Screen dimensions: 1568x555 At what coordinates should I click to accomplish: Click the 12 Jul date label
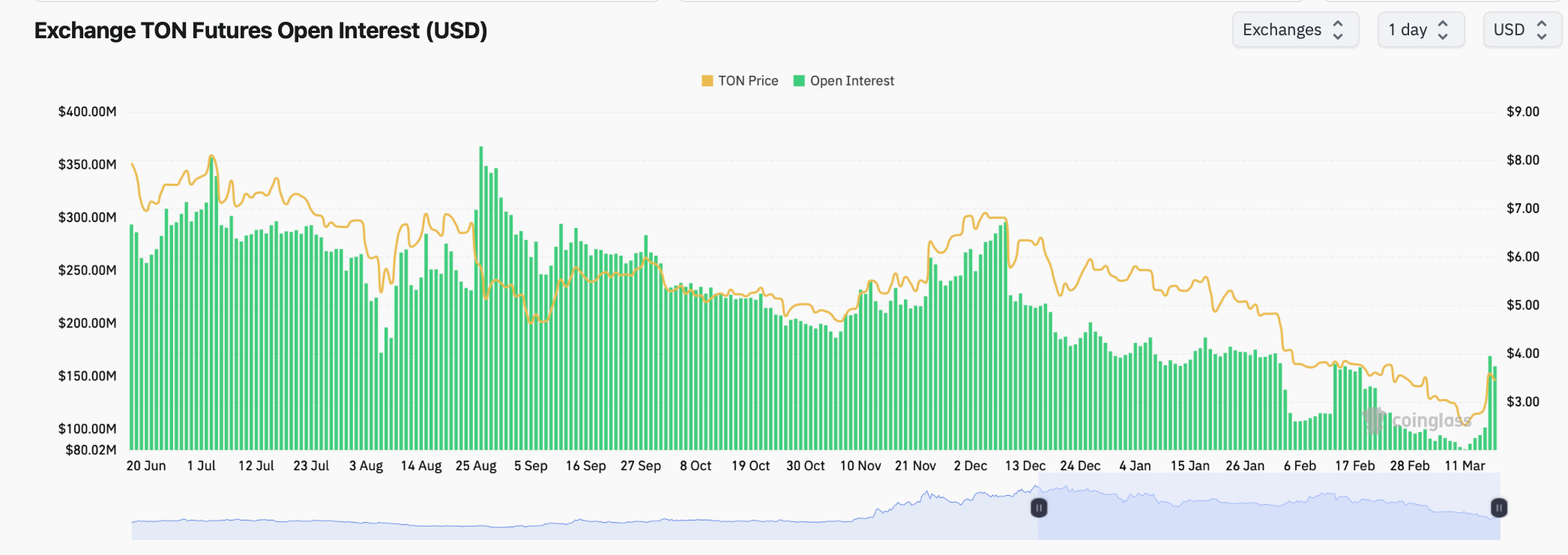[x=256, y=466]
